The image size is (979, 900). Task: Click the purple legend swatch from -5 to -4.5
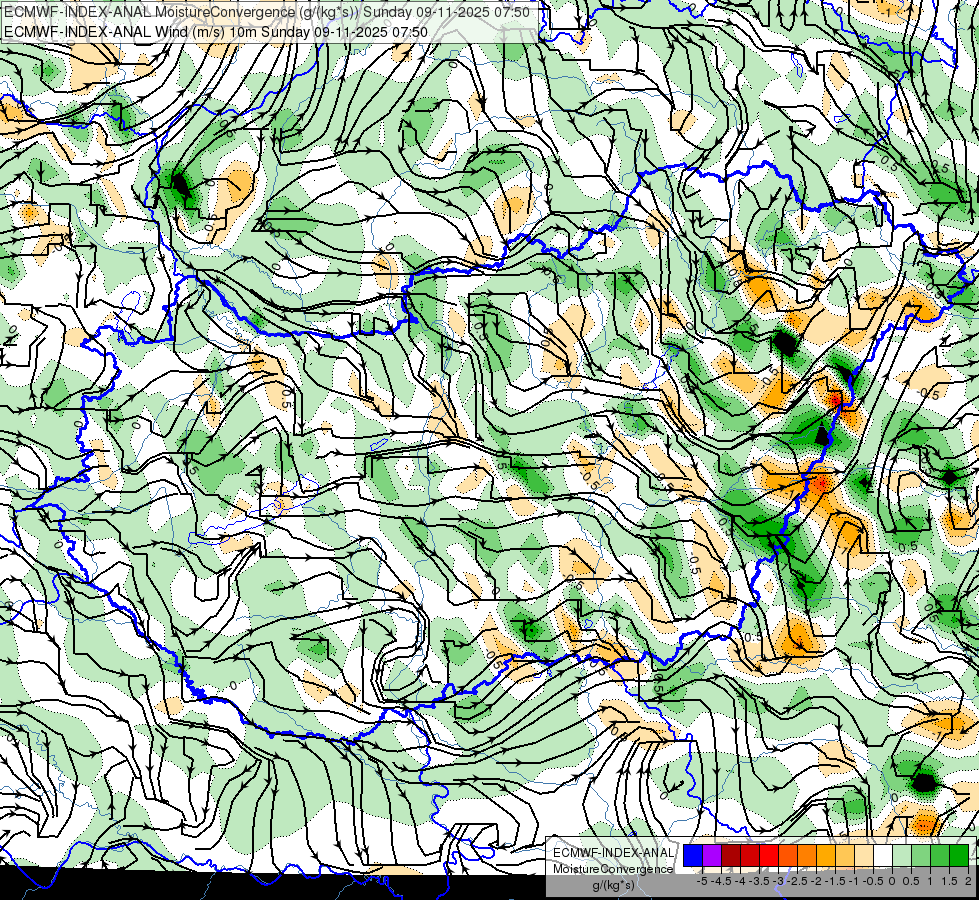(712, 856)
